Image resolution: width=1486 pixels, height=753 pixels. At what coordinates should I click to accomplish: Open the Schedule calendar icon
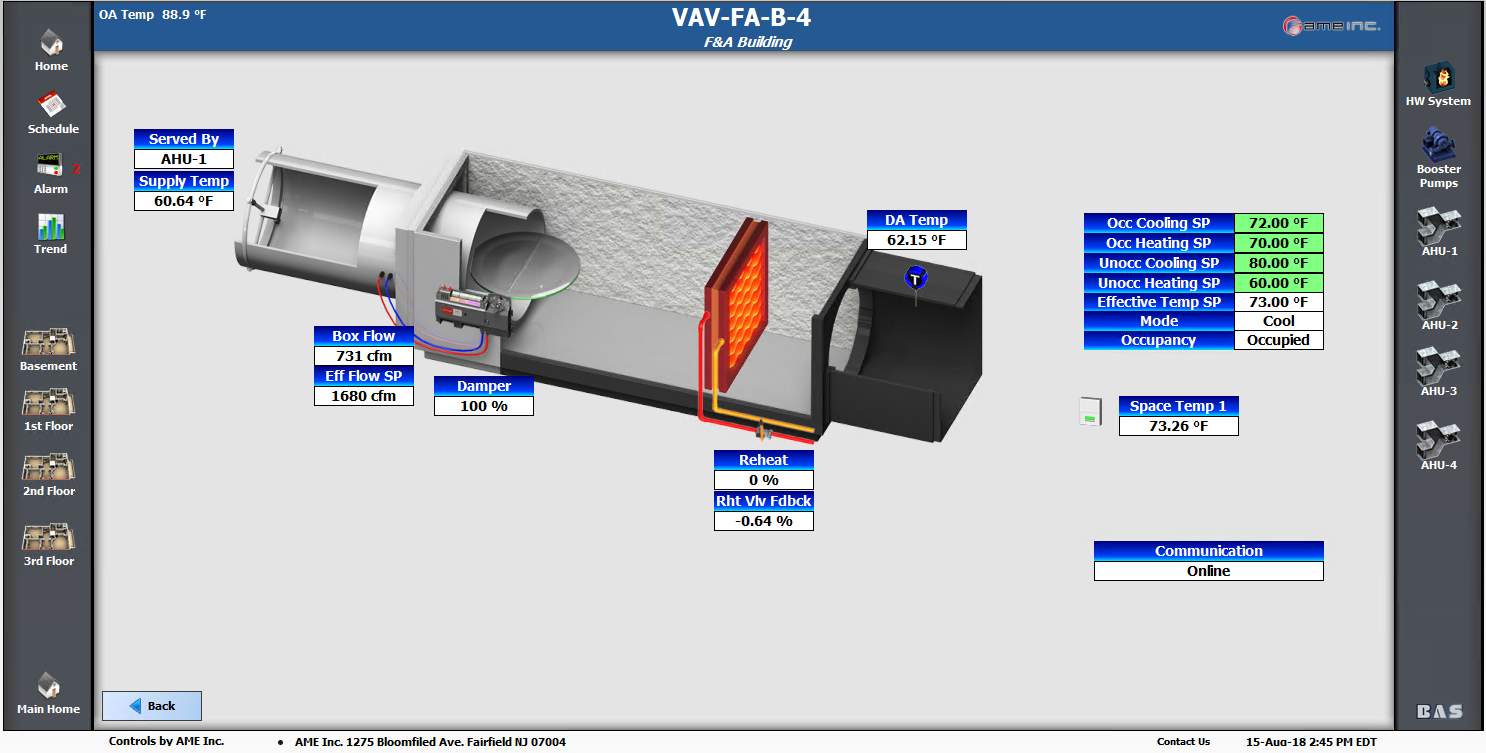coord(52,105)
